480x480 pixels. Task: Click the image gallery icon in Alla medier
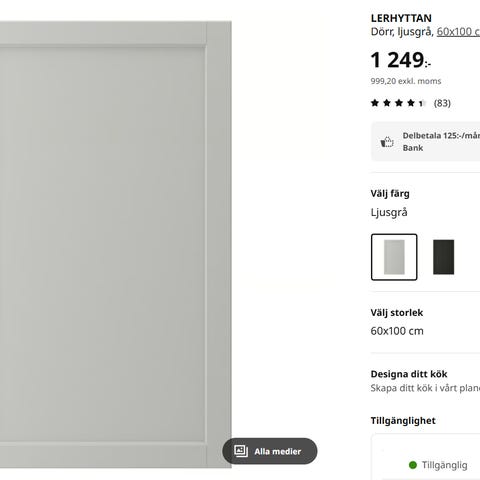pos(241,451)
